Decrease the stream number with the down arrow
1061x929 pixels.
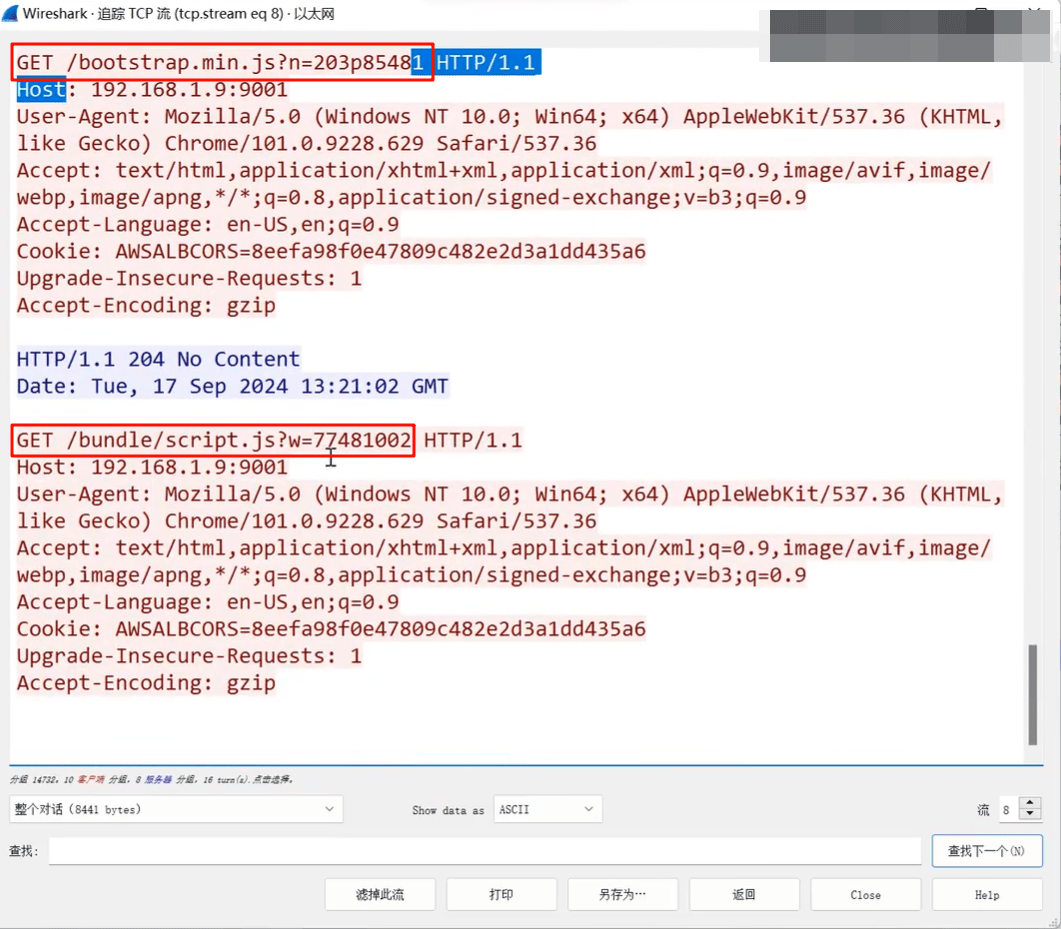point(1030,815)
